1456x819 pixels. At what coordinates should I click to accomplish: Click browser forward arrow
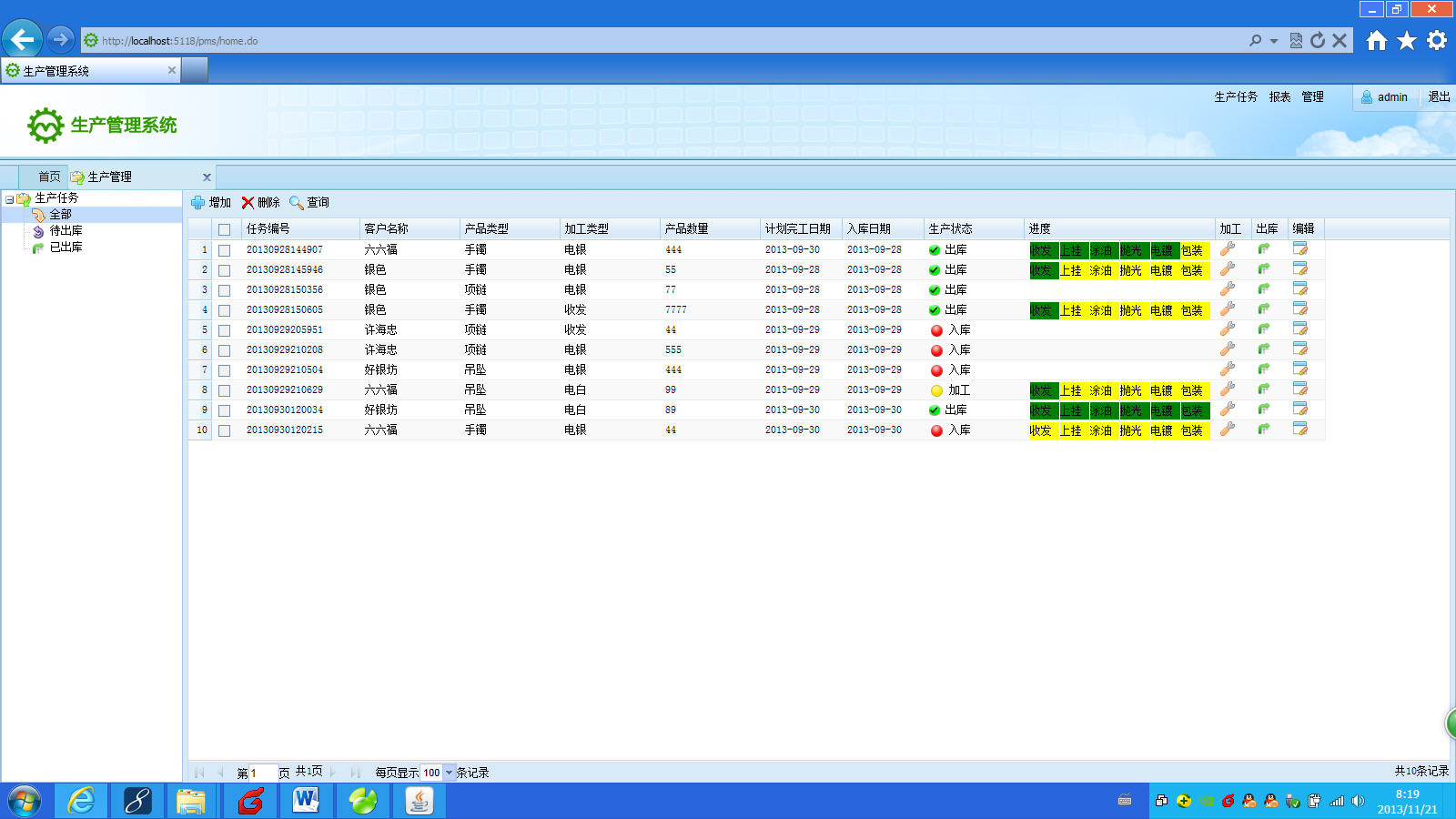tap(60, 39)
